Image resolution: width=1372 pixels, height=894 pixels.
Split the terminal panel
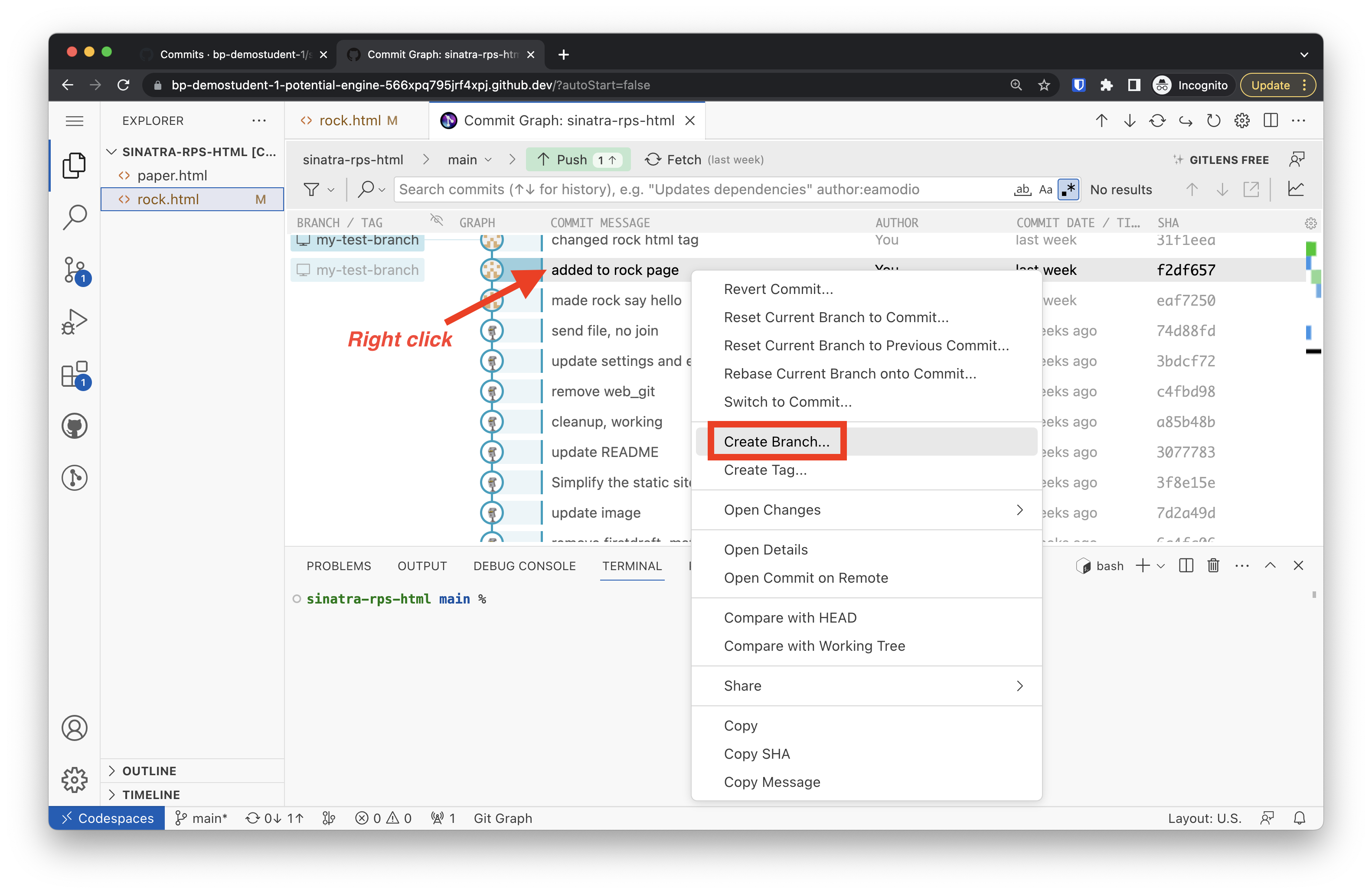[1186, 565]
